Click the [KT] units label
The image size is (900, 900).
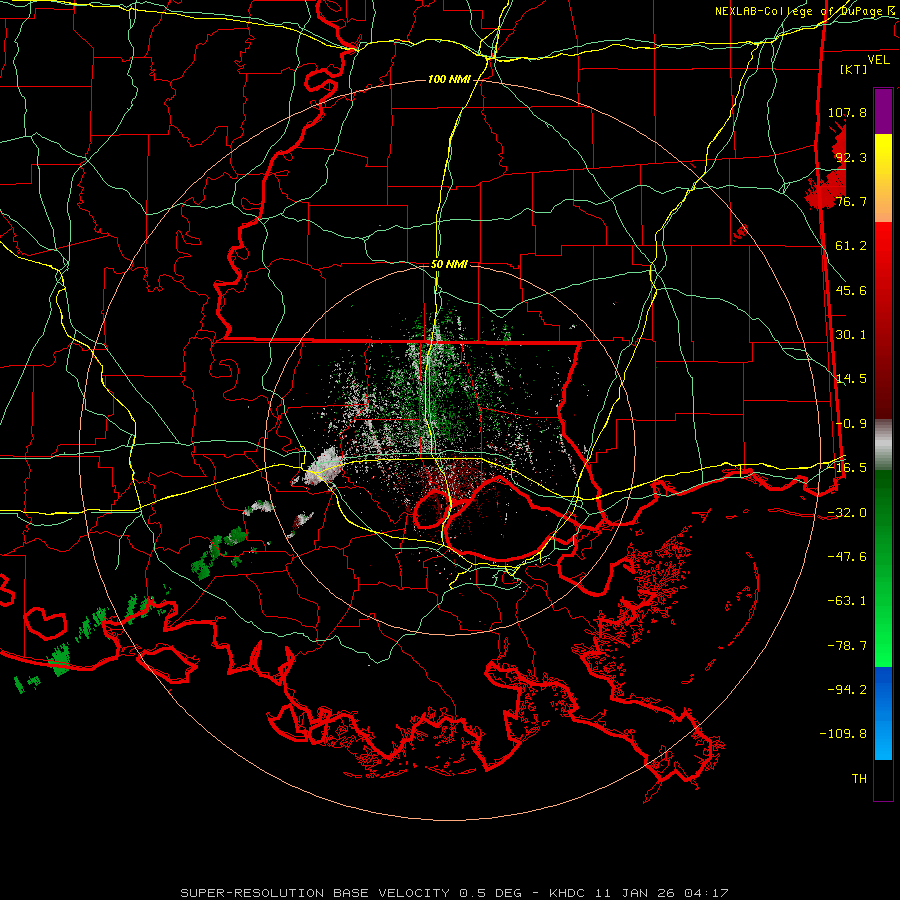coord(854,69)
